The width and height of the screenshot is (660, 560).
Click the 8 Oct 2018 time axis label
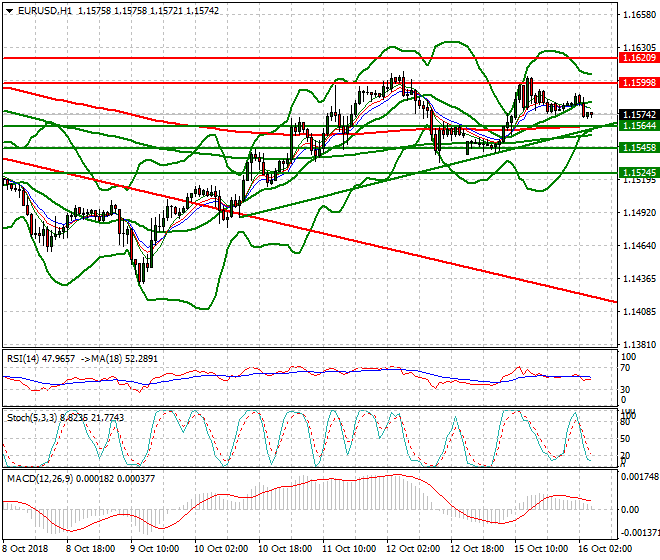(25, 549)
